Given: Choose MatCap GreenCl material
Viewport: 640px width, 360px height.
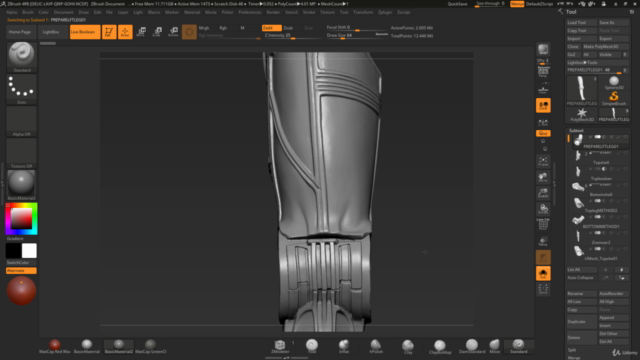Looking at the screenshot, I should pyautogui.click(x=151, y=347).
